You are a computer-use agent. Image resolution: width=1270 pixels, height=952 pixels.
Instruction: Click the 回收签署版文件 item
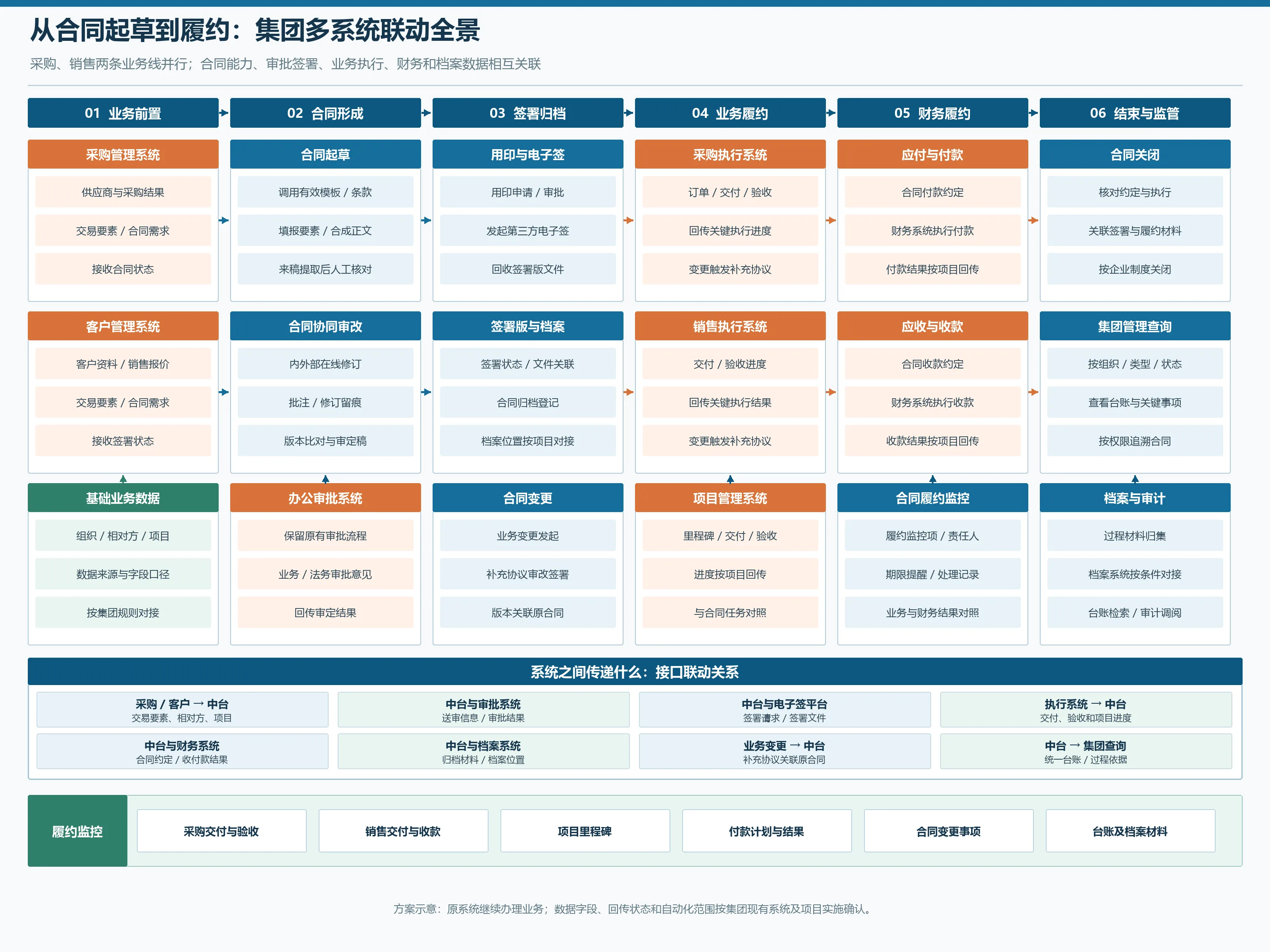[527, 269]
